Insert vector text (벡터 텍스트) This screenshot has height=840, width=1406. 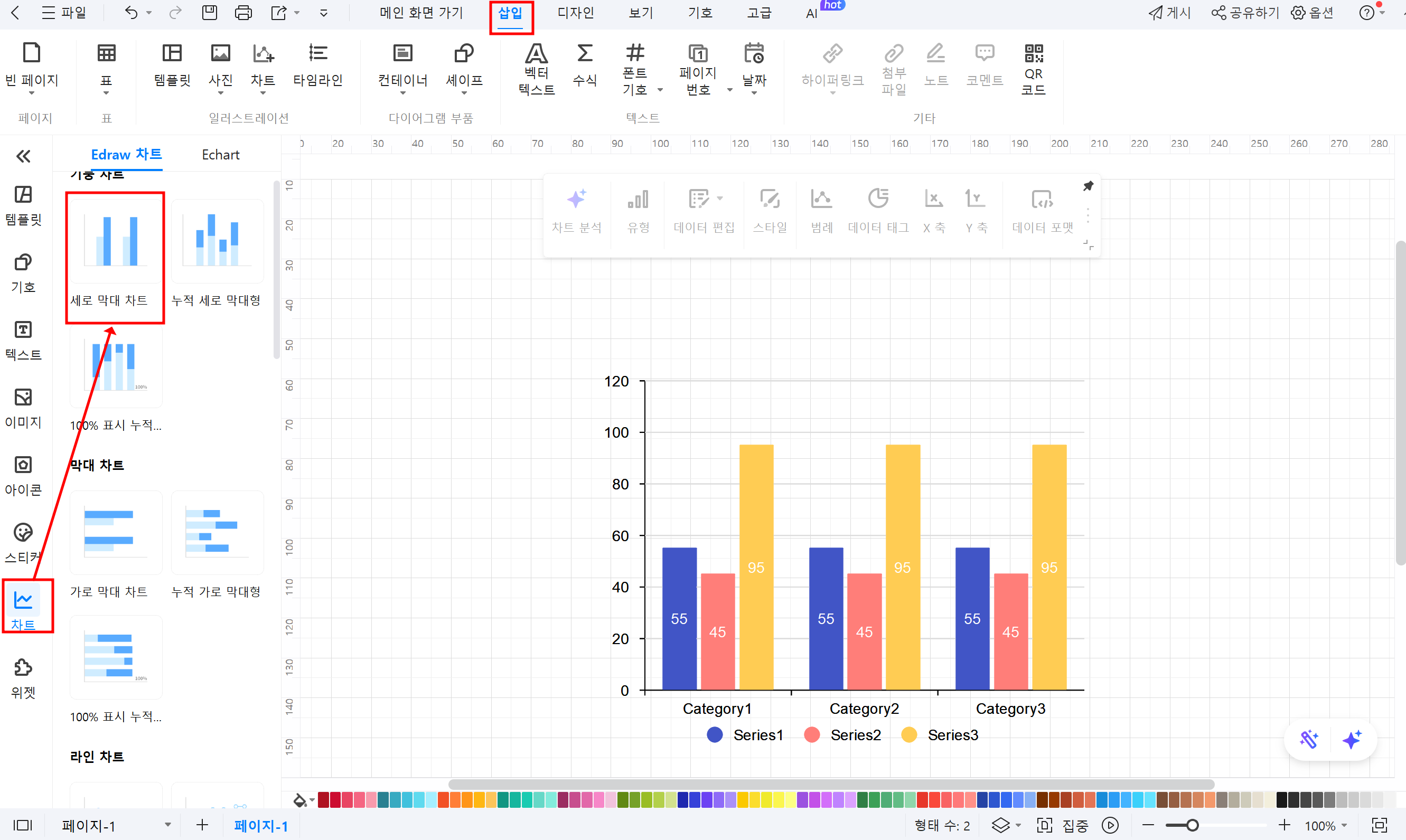coord(536,69)
